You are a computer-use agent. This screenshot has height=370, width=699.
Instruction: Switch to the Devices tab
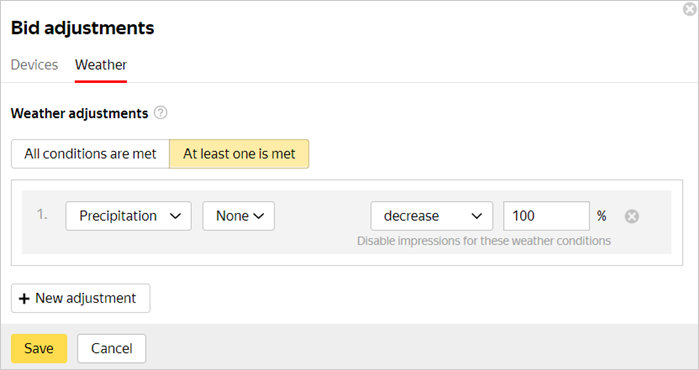tap(34, 65)
